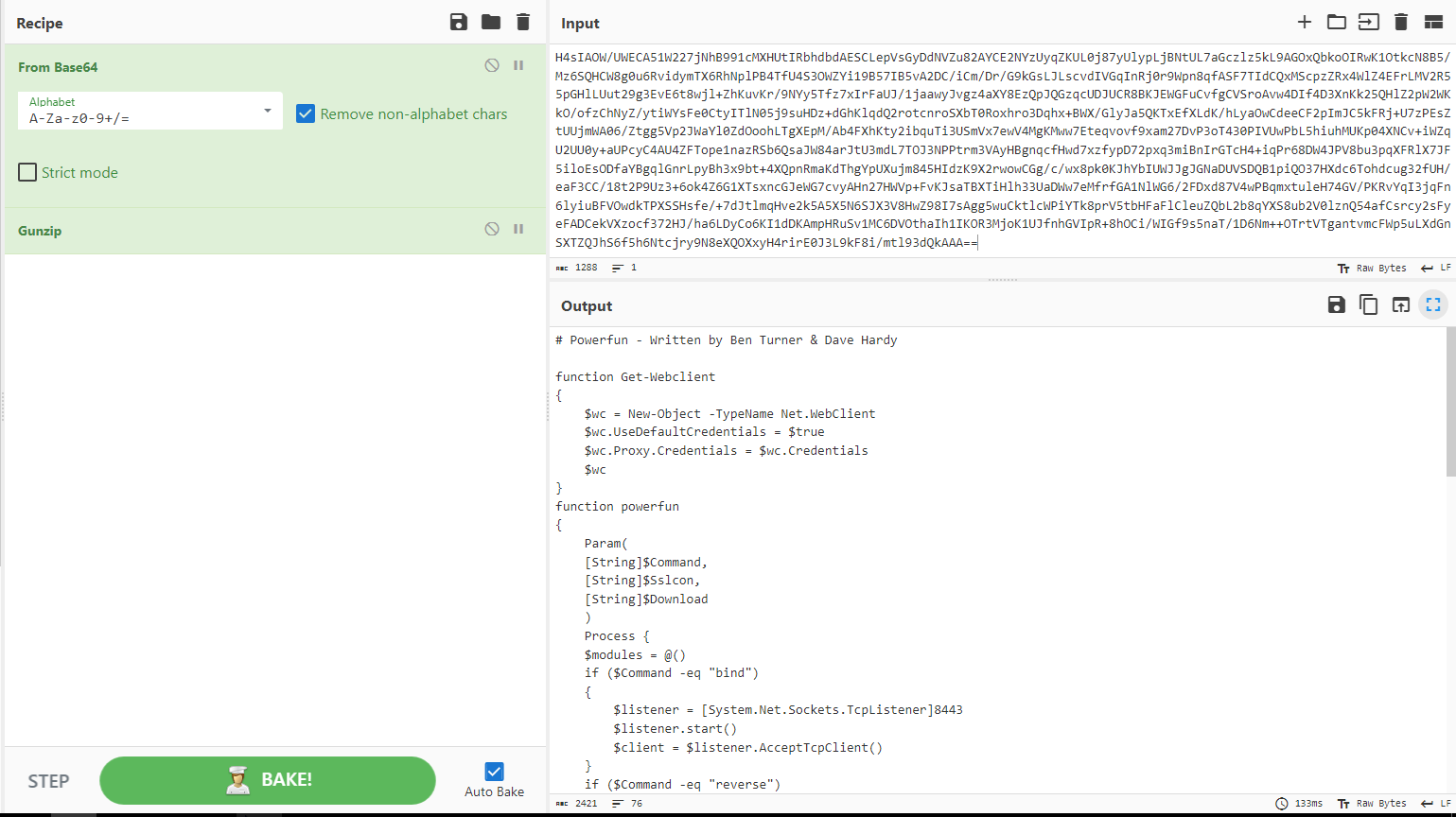Click the '$listener.start()' line
Viewport: 1456px width, 817px height.
tap(675, 729)
